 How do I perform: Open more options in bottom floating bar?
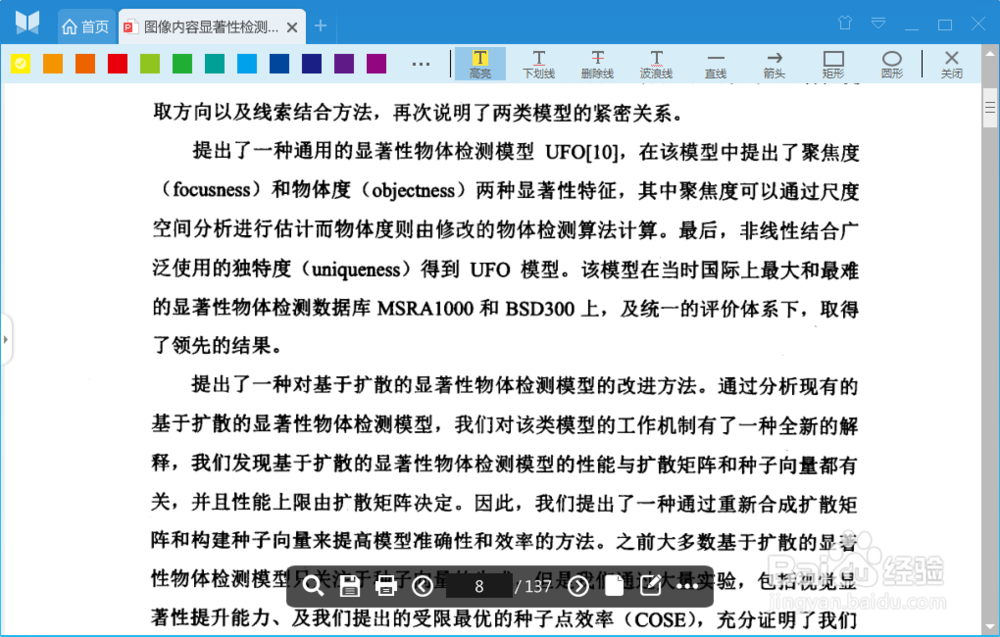click(x=686, y=586)
